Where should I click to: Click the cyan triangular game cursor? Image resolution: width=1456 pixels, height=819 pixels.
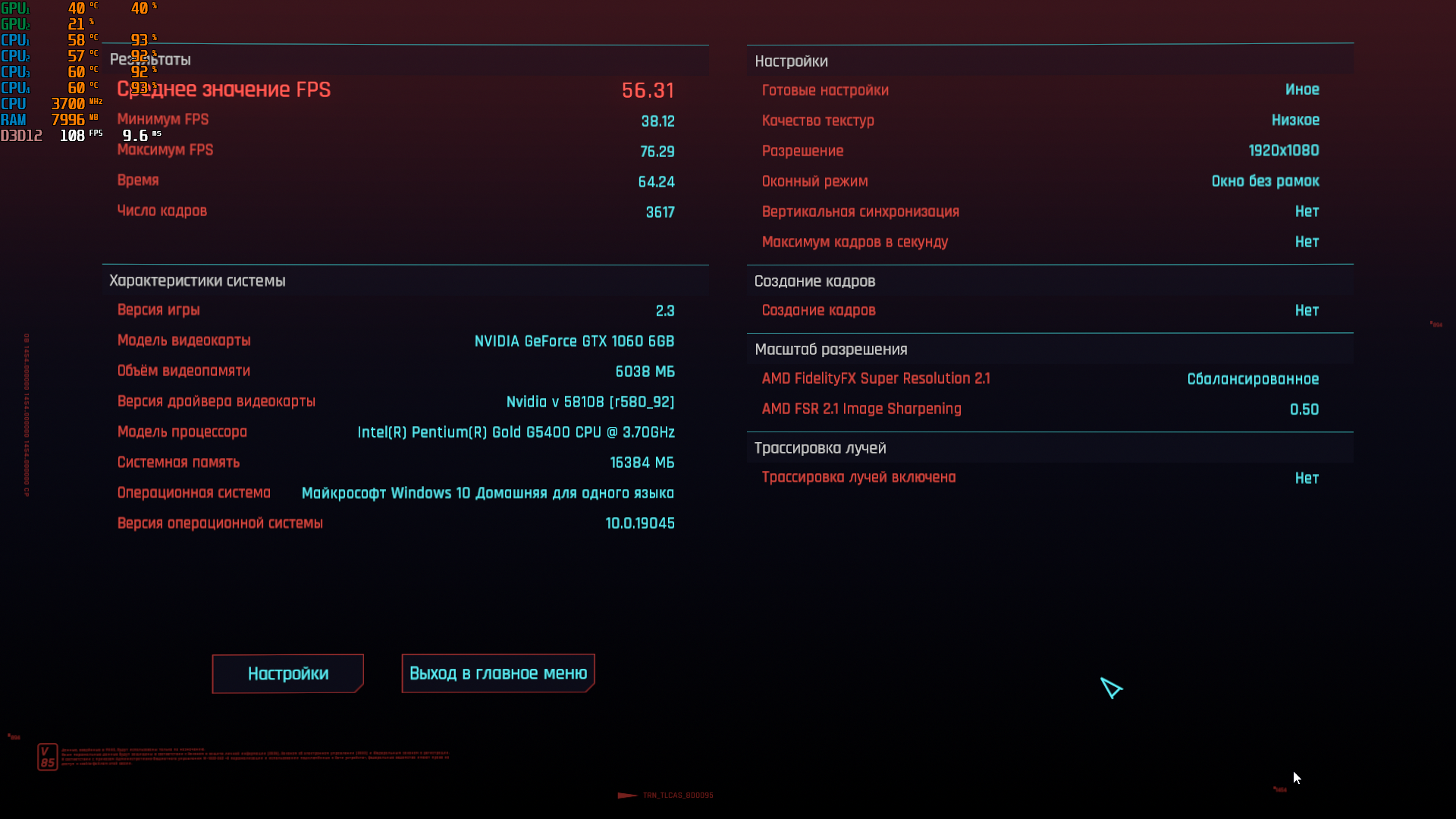click(x=1111, y=688)
